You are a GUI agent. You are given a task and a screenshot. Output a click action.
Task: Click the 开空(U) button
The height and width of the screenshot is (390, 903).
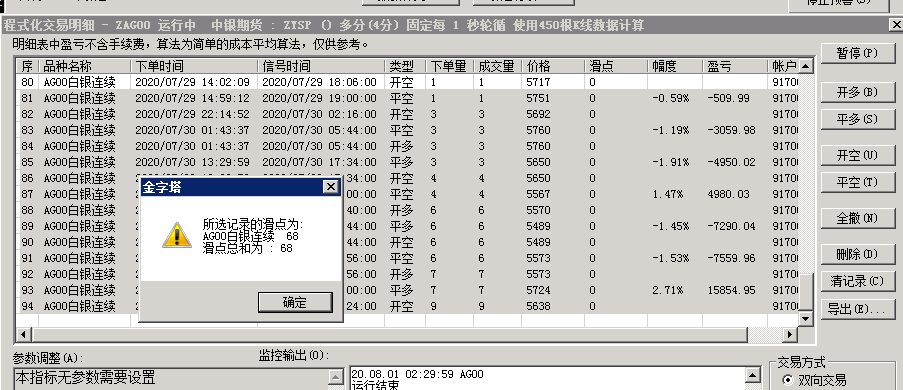858,156
